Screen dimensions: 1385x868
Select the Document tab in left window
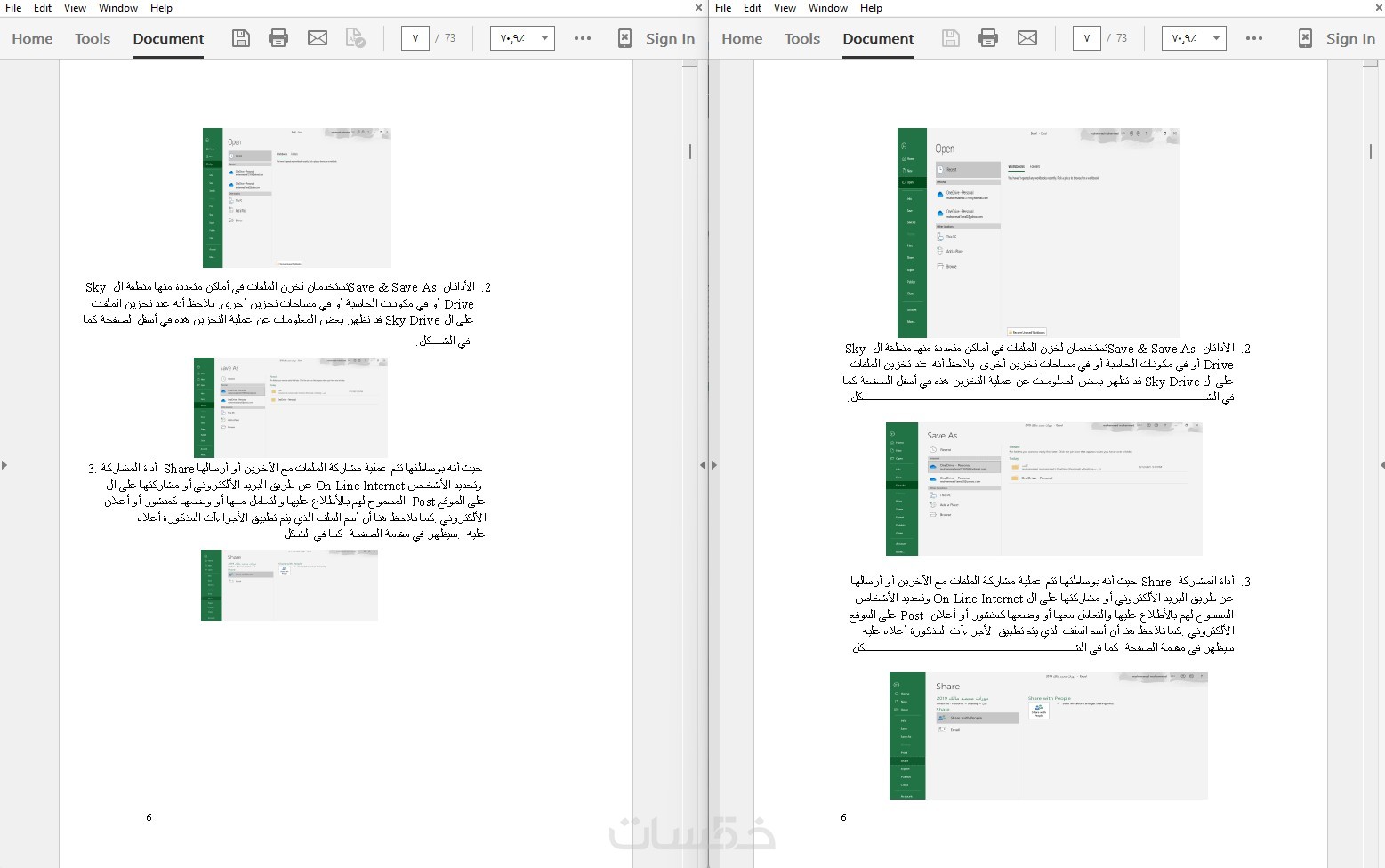pos(168,38)
